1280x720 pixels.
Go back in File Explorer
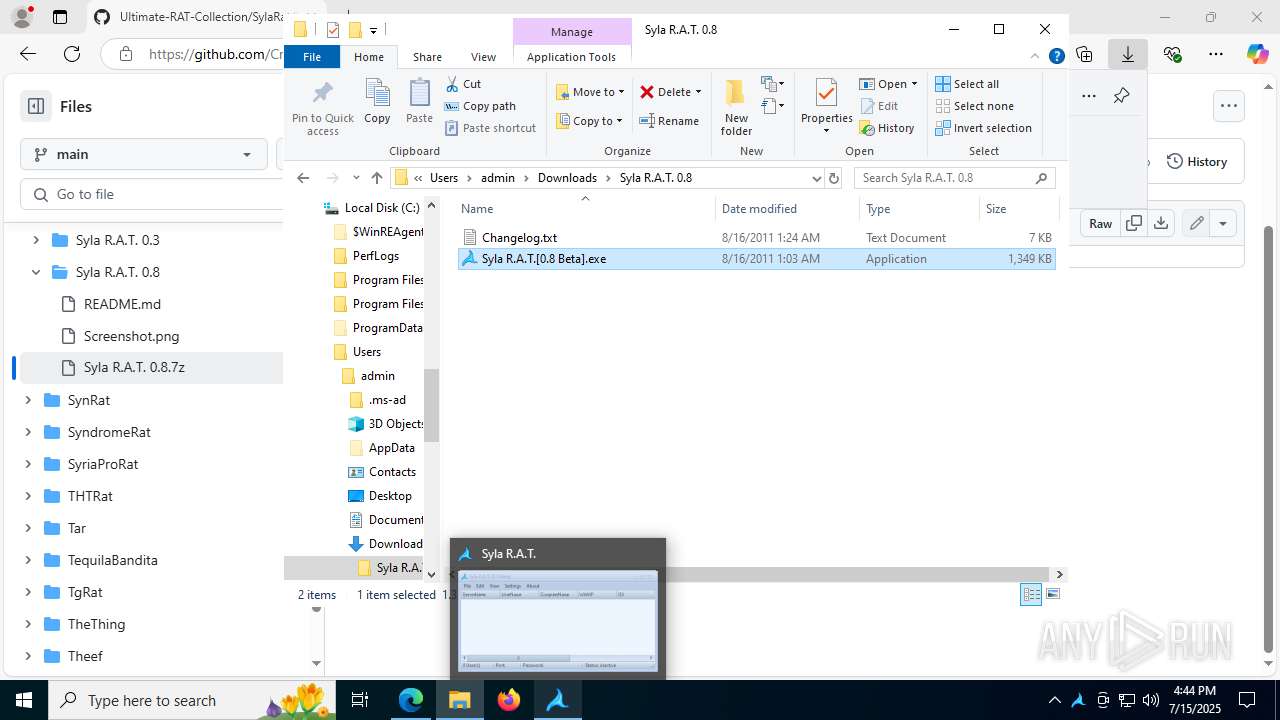(x=303, y=178)
